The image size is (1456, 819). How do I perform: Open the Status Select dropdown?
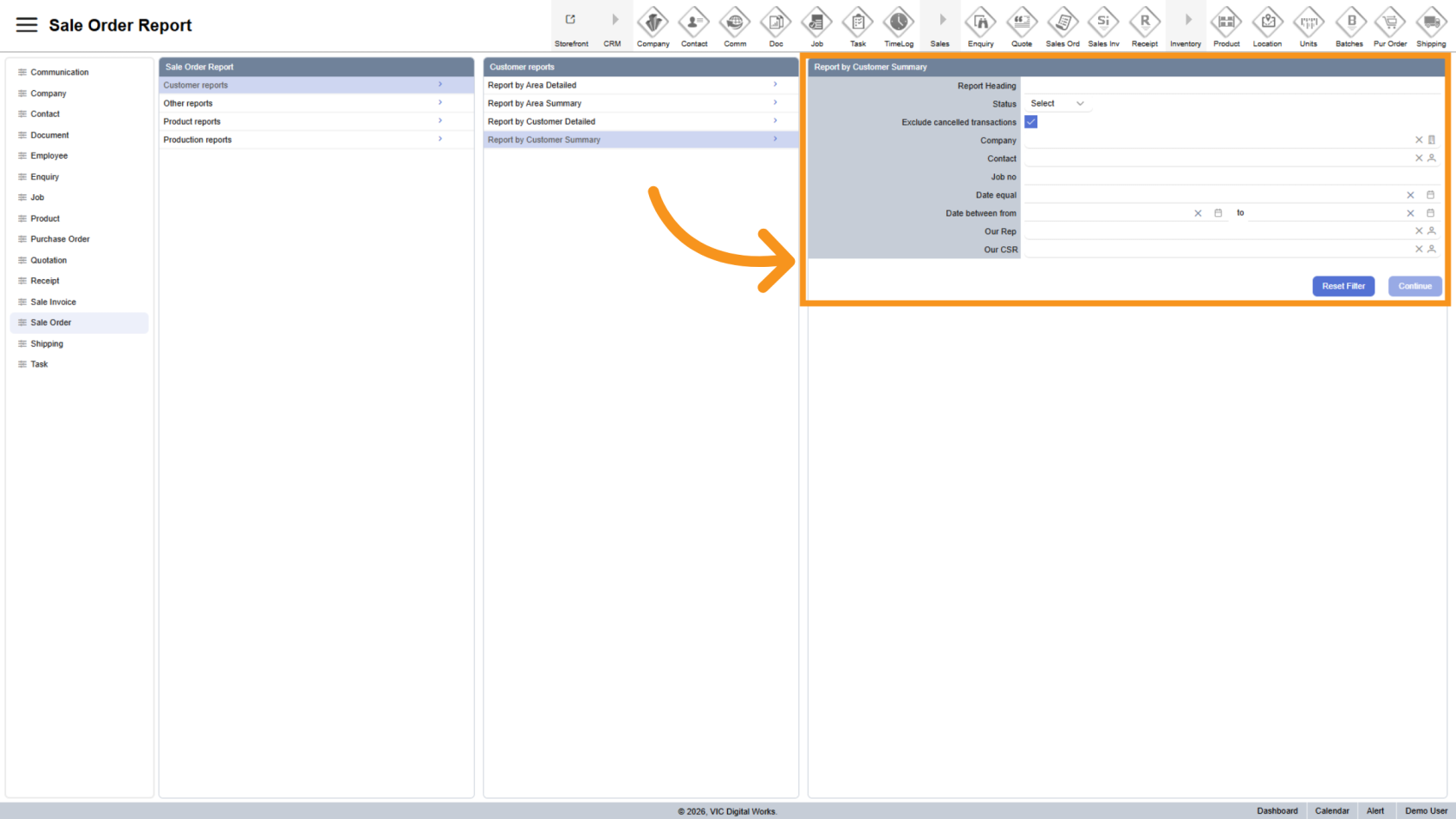click(1056, 104)
